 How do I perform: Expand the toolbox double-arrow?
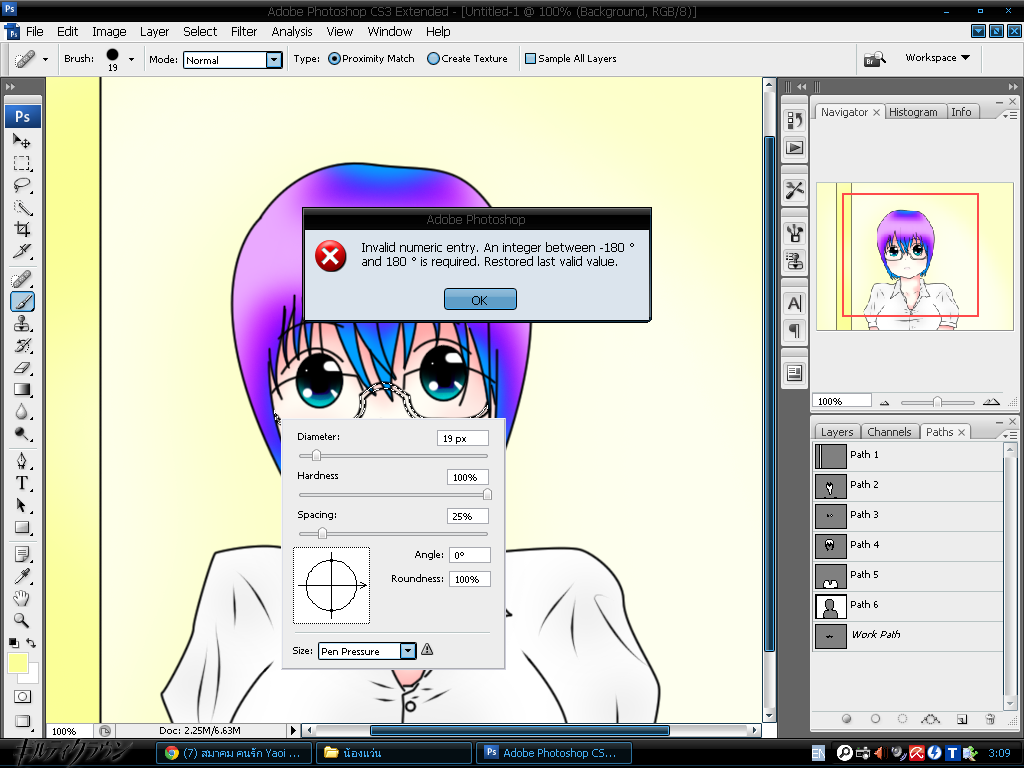pos(10,86)
